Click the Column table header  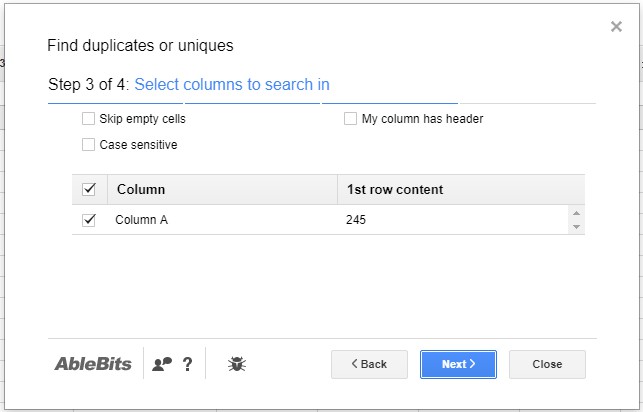(141, 189)
